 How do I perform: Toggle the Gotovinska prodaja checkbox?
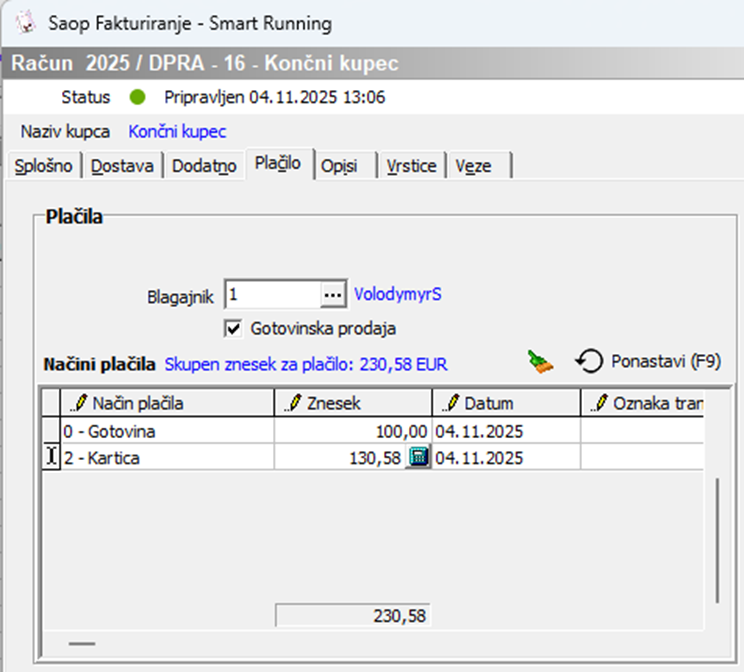pos(233,328)
